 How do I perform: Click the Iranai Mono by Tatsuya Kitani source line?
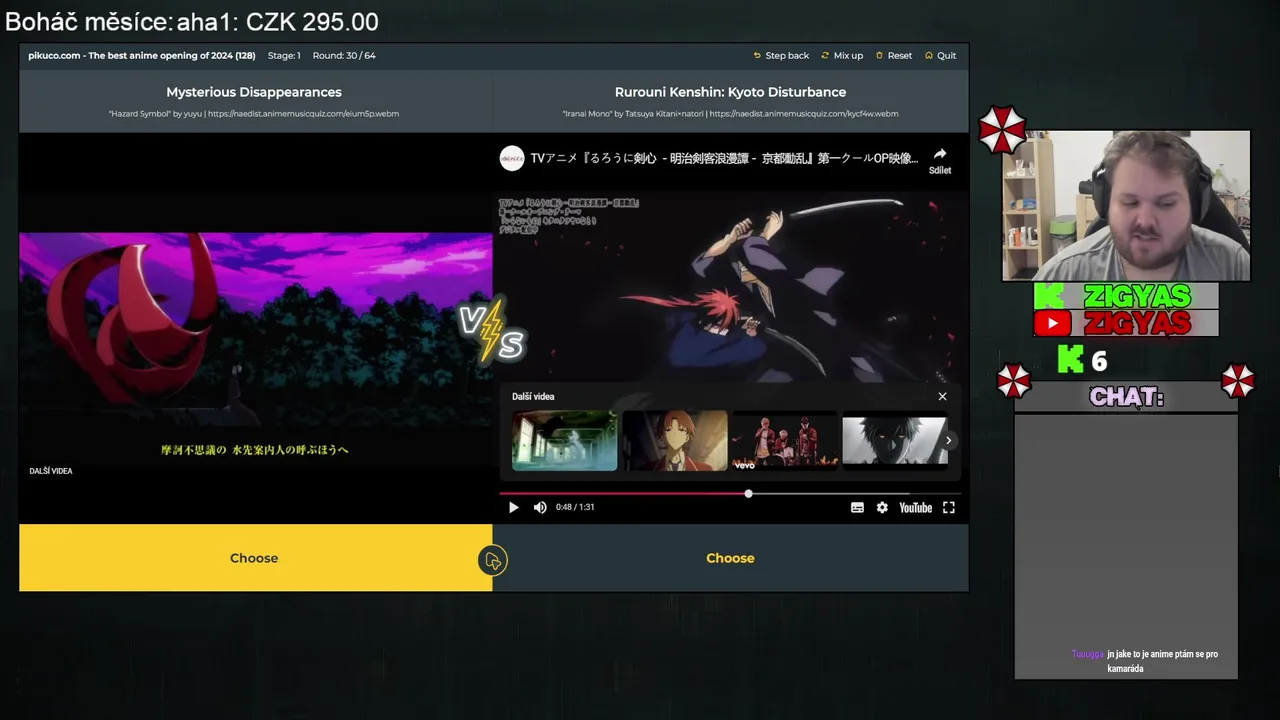tap(730, 114)
